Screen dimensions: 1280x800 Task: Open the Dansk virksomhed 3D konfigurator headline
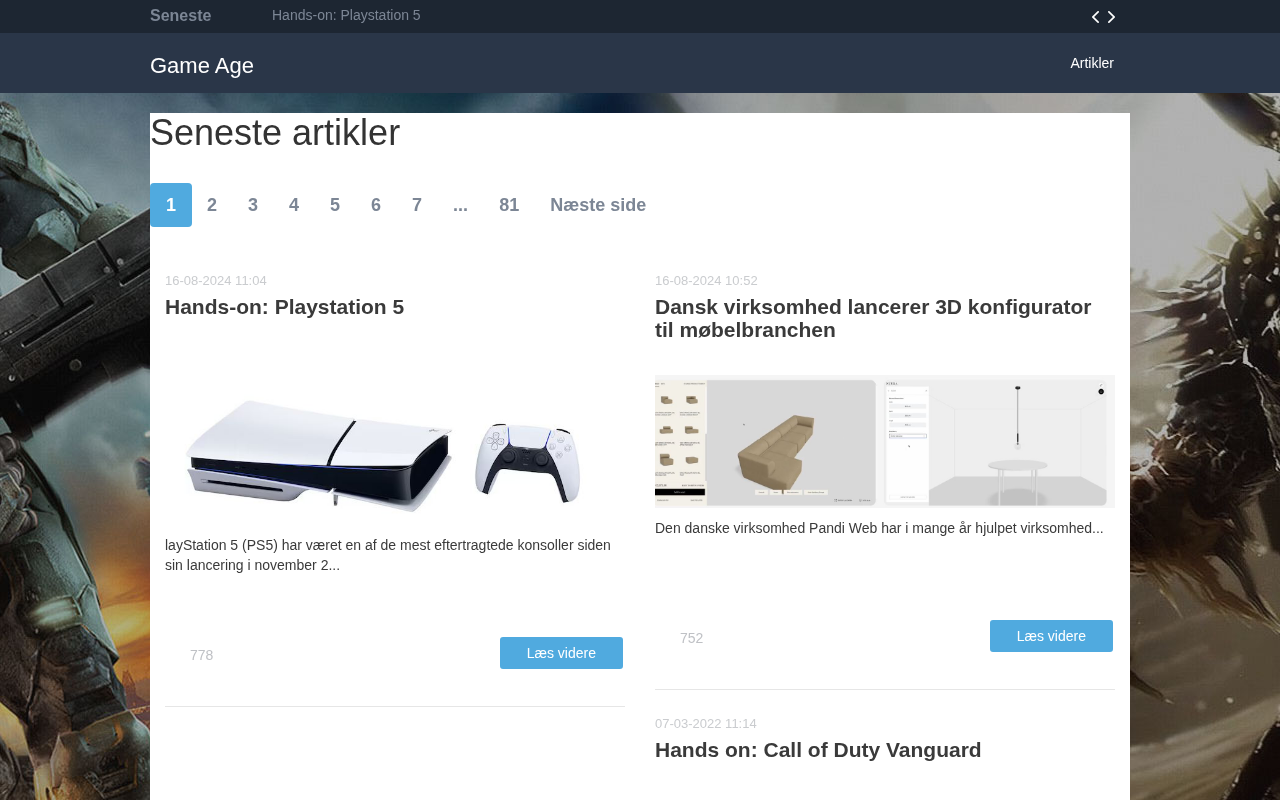pos(873,318)
